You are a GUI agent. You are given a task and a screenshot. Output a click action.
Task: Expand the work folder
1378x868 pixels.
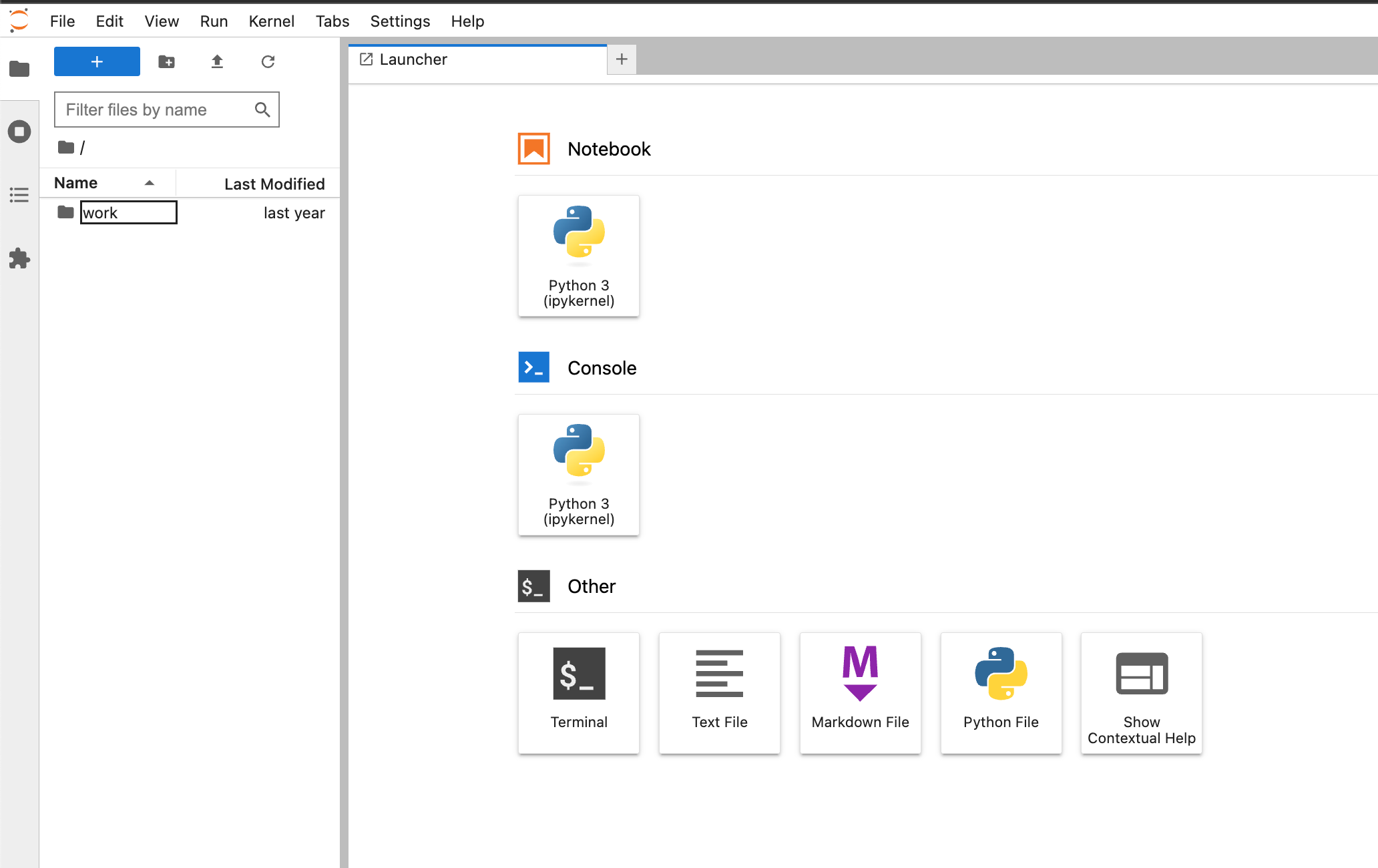[x=100, y=211]
